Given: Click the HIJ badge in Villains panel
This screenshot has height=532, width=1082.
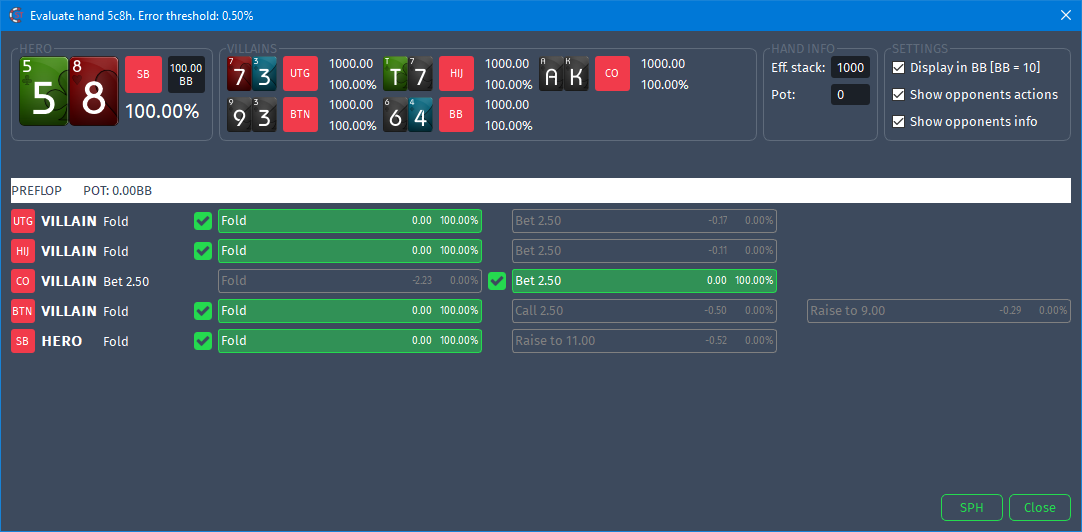Looking at the screenshot, I should tap(456, 74).
